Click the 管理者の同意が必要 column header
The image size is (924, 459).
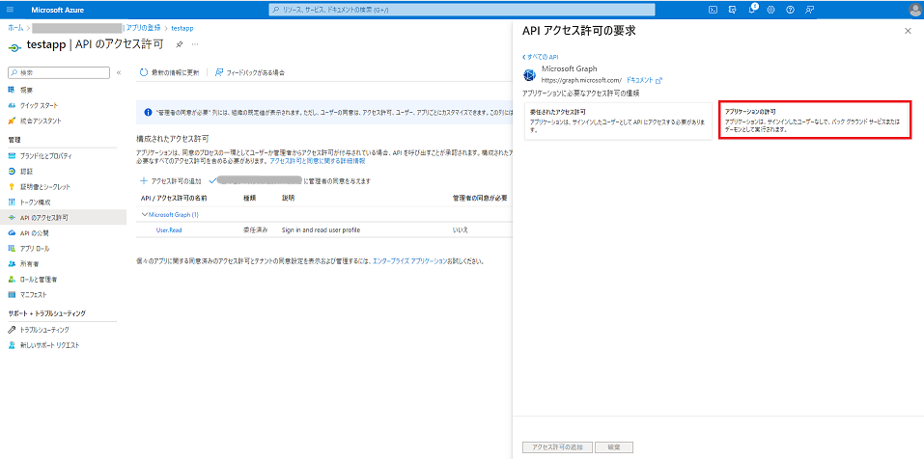click(480, 198)
